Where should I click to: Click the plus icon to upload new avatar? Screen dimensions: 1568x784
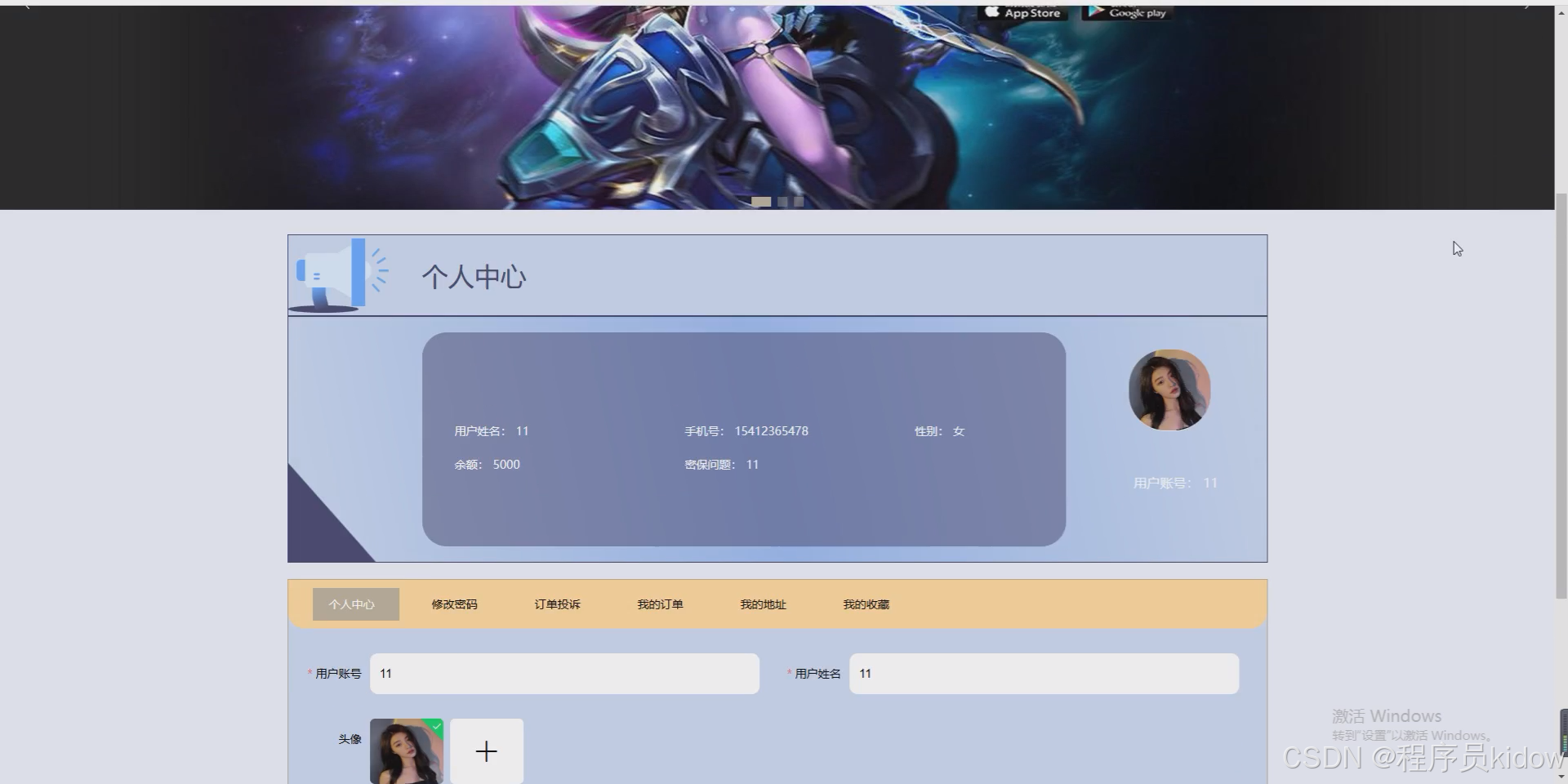[486, 750]
